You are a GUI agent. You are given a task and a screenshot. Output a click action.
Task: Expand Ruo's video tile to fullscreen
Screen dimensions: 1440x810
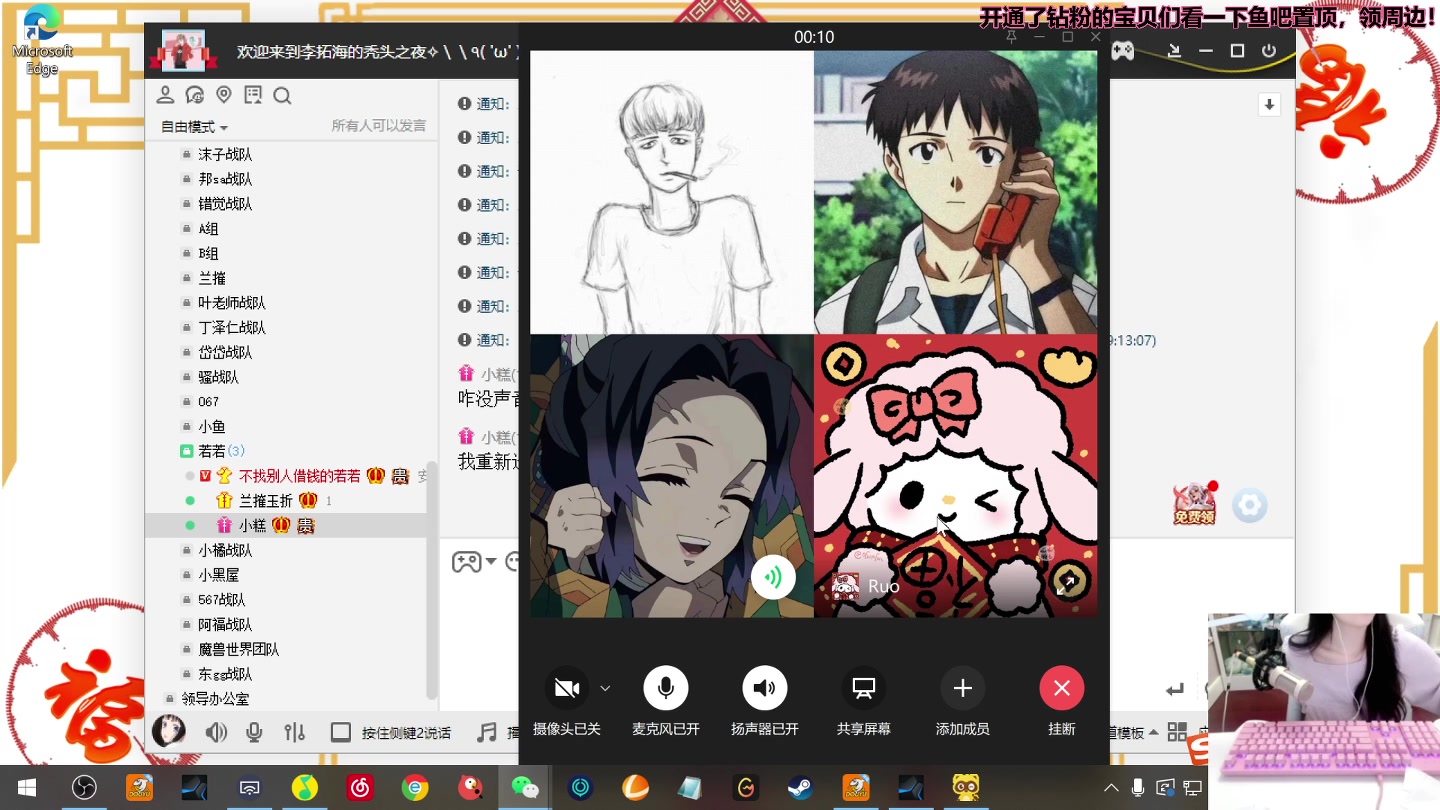pyautogui.click(x=1067, y=584)
